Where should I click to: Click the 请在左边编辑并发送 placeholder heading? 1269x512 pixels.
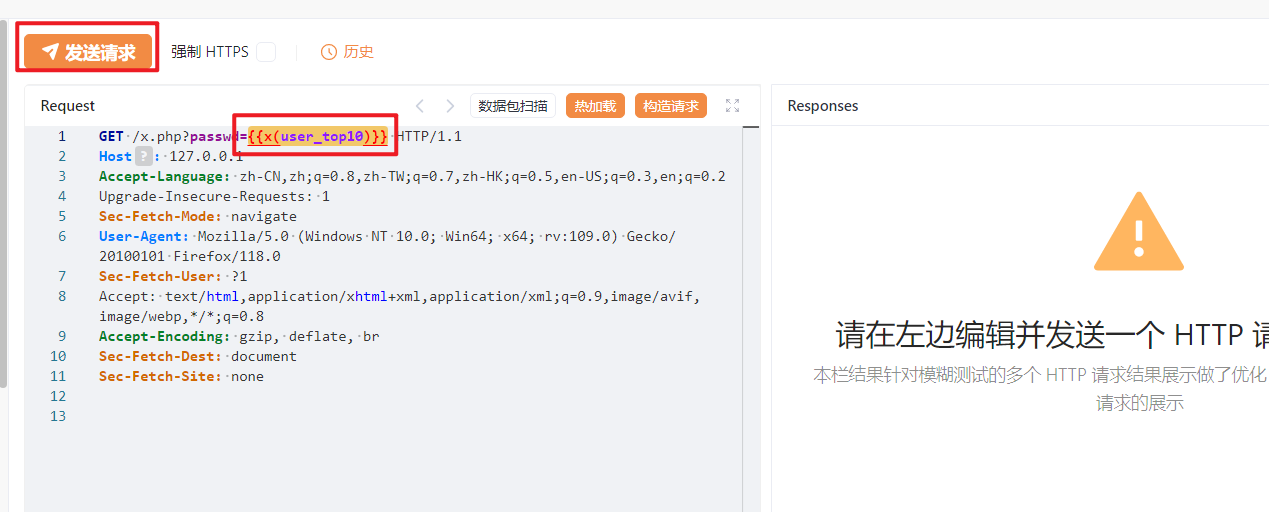tap(1052, 334)
